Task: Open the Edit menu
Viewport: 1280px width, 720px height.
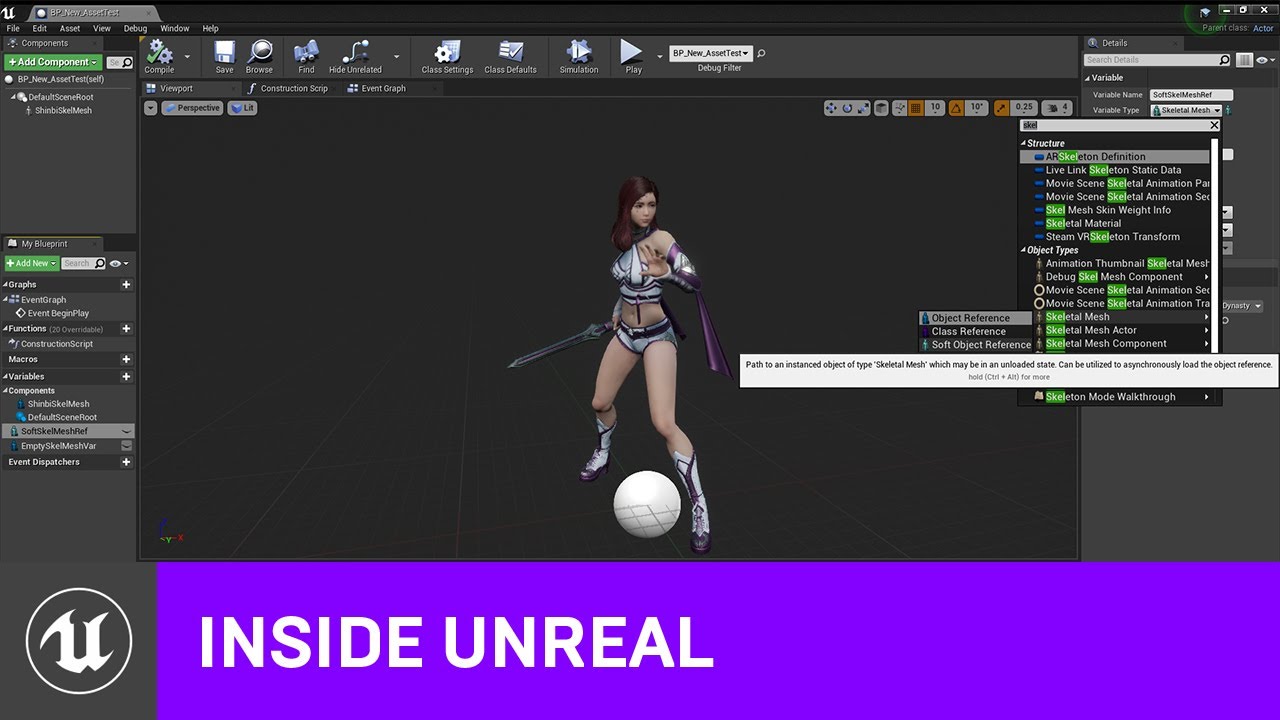Action: [40, 29]
